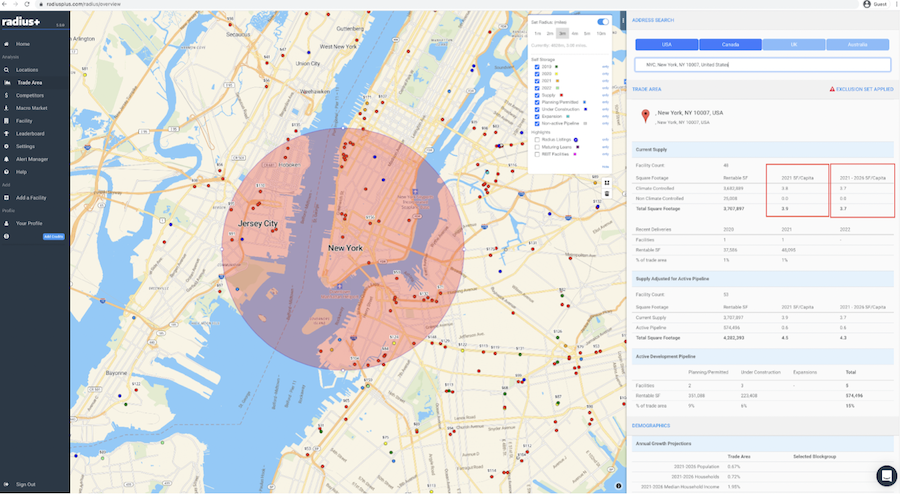Click the Supply red legend swatch
This screenshot has height=494, width=900.
561,95
